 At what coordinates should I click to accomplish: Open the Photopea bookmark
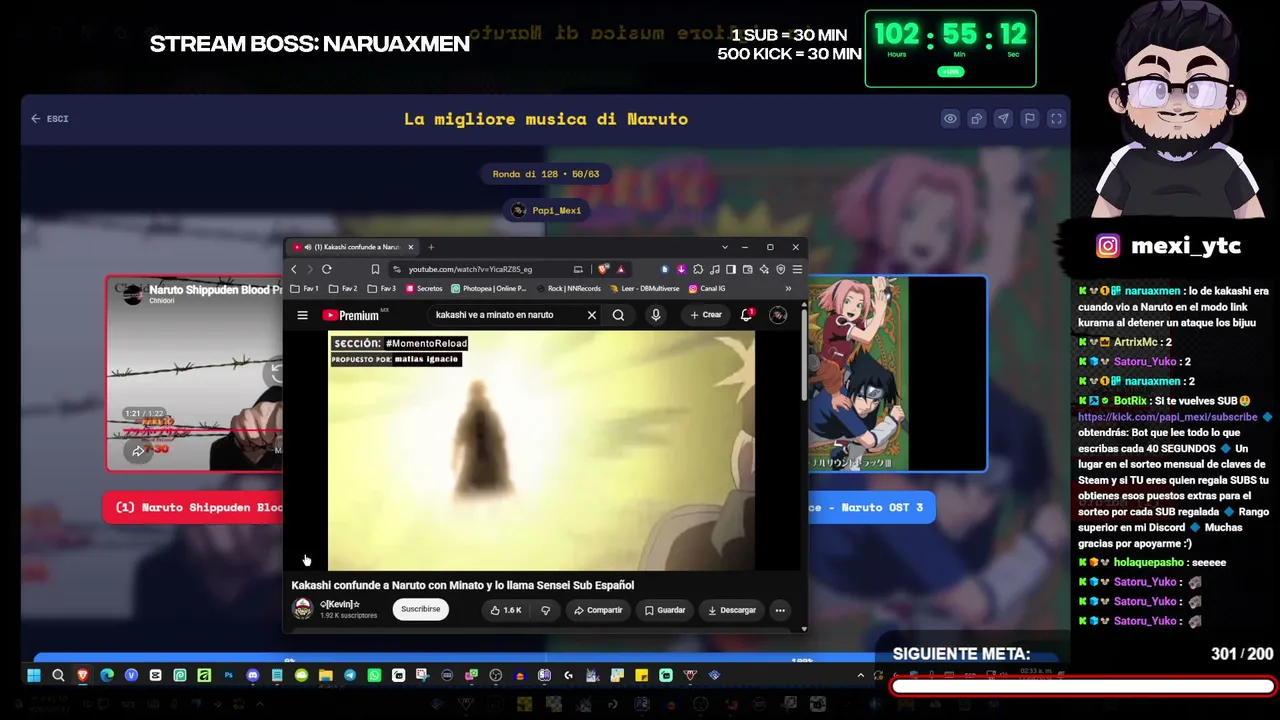tap(488, 289)
